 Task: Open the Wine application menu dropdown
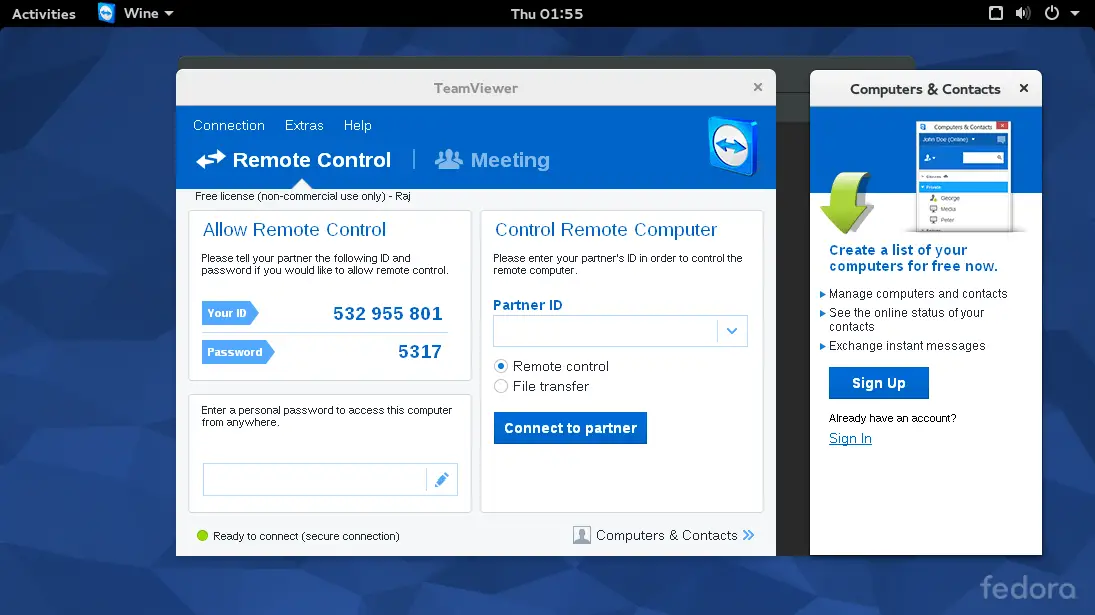point(148,13)
